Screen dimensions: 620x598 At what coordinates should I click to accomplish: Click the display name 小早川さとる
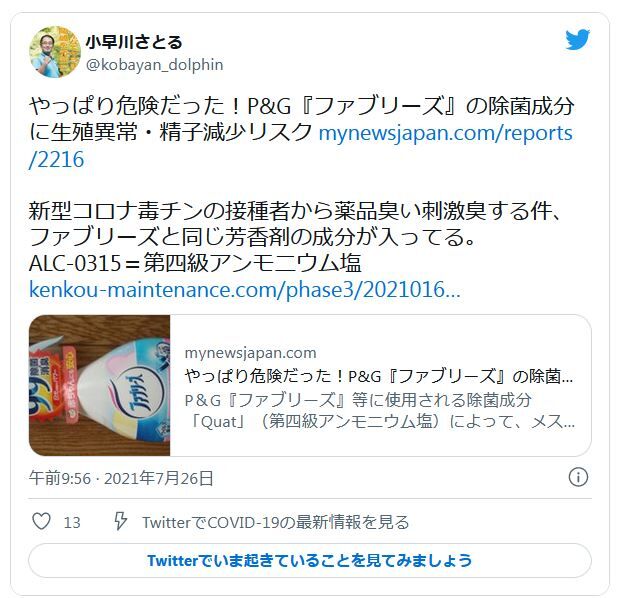134,42
